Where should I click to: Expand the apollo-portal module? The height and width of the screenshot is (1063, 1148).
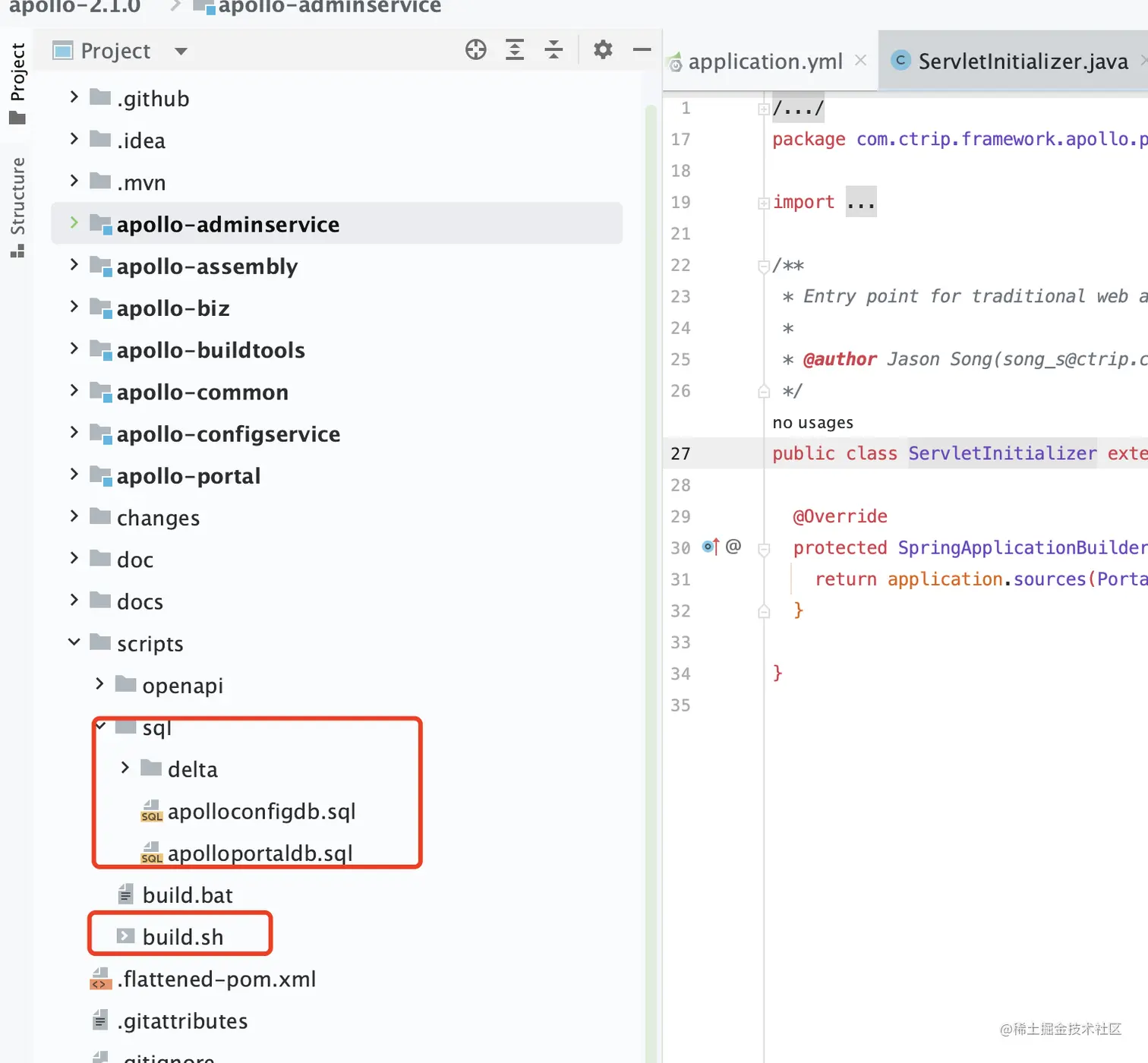(74, 474)
